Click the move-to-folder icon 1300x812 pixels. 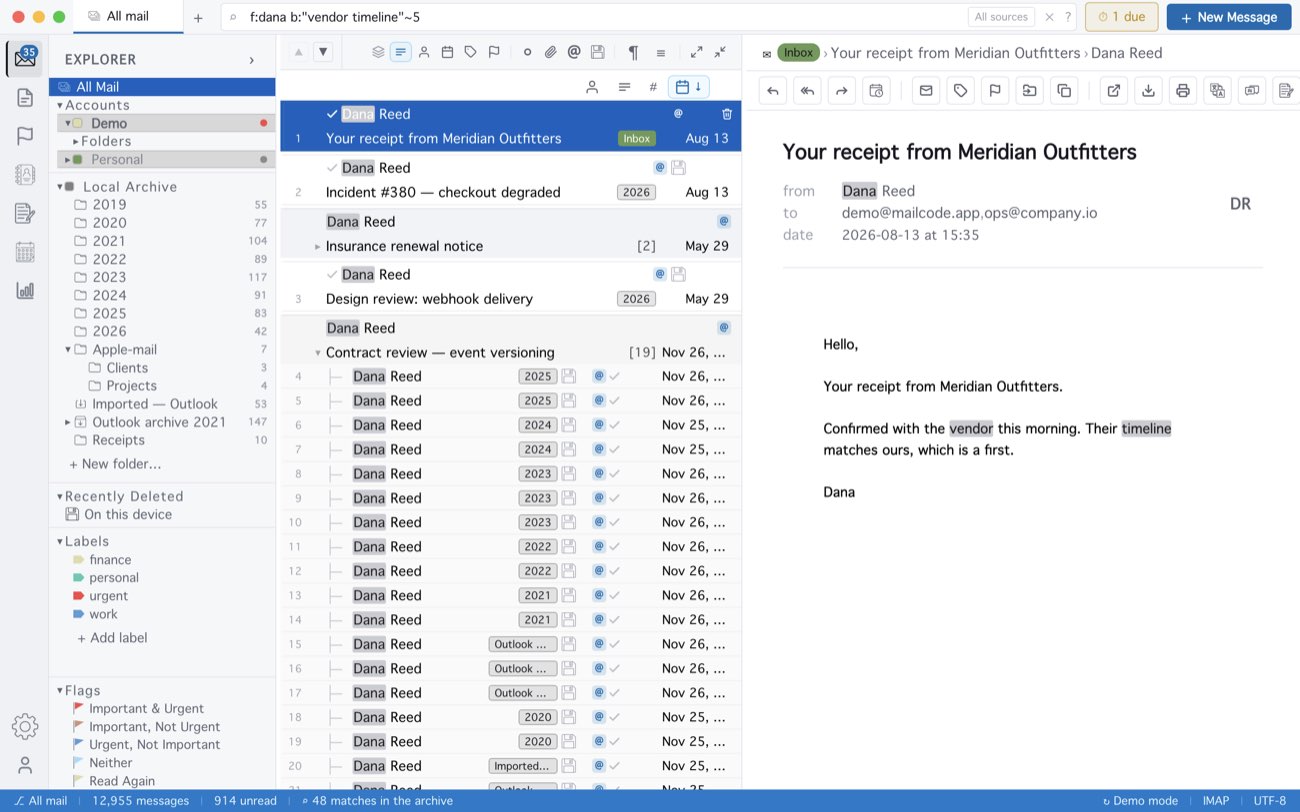click(x=1029, y=91)
